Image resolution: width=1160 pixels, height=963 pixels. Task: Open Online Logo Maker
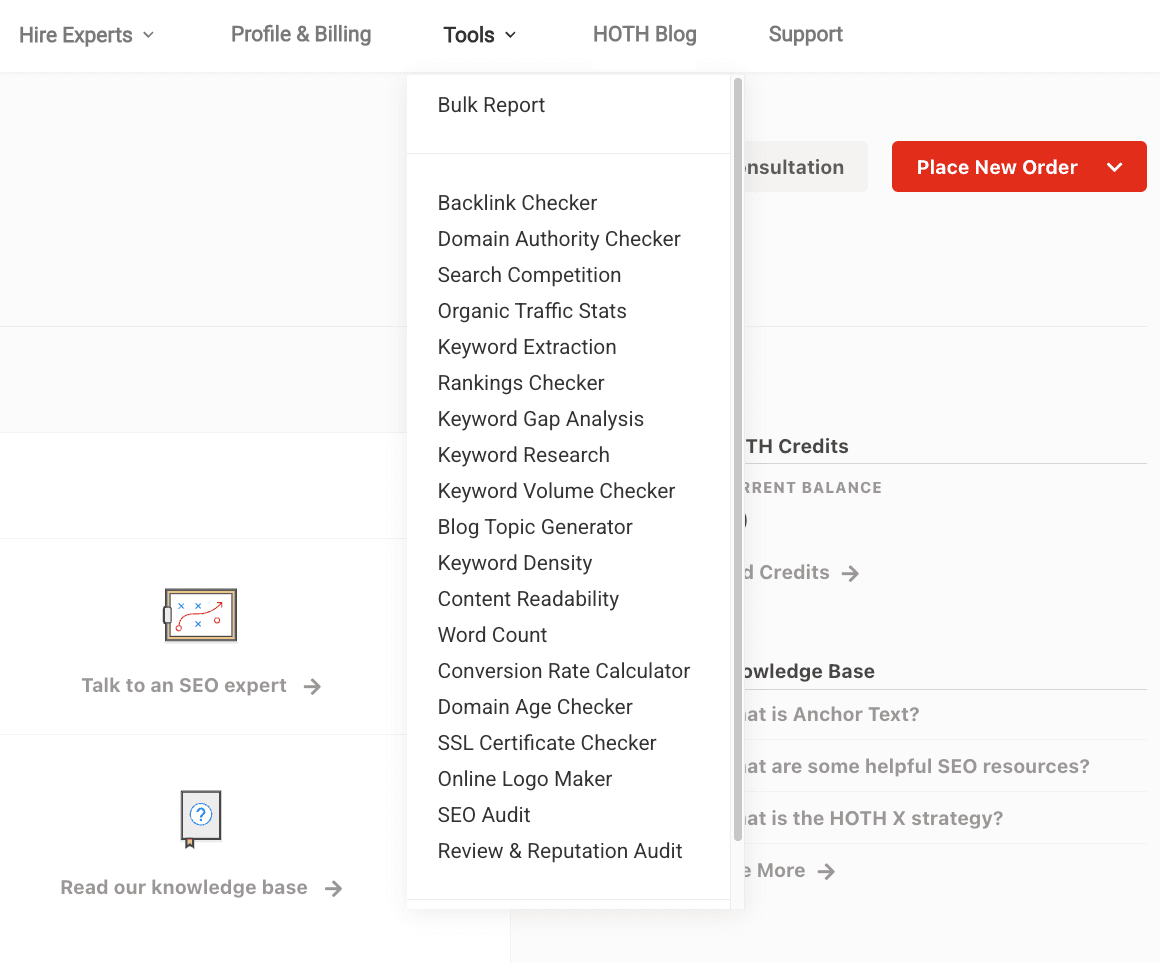pos(524,779)
